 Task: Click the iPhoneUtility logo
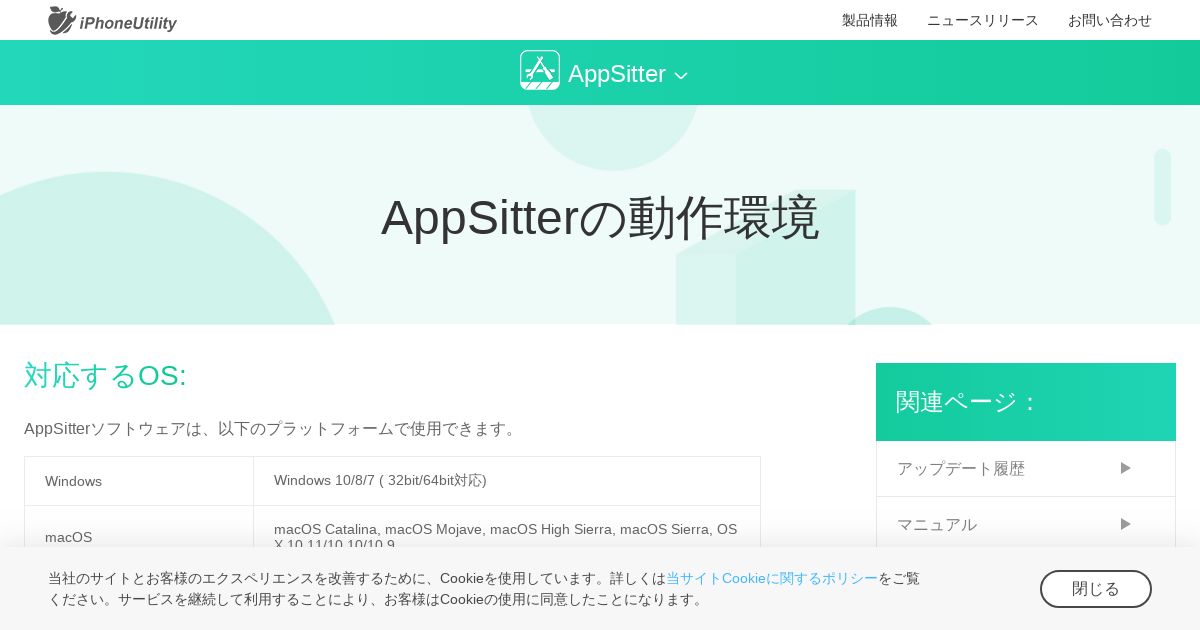(112, 20)
